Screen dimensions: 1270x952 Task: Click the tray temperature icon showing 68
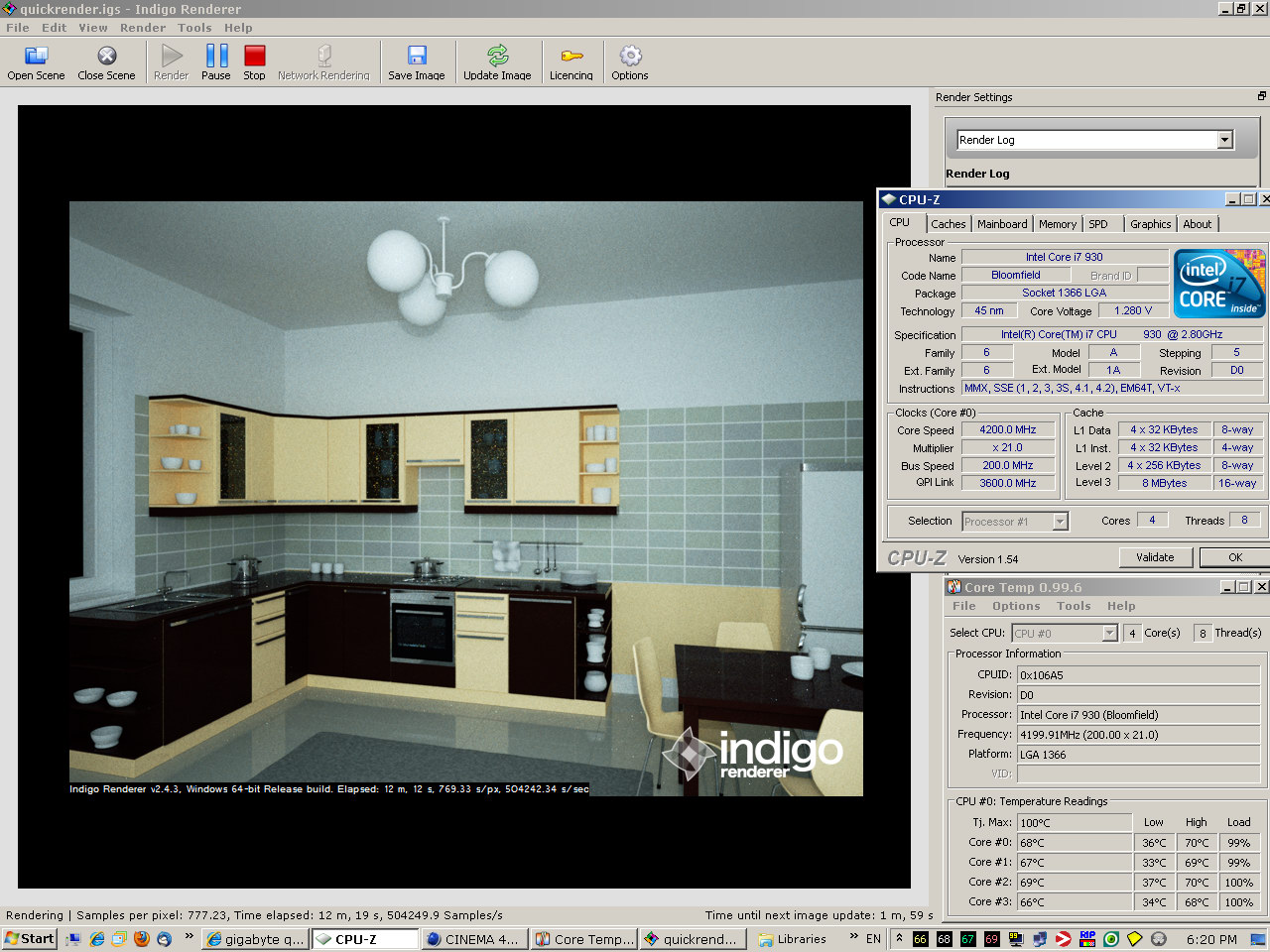coord(944,939)
